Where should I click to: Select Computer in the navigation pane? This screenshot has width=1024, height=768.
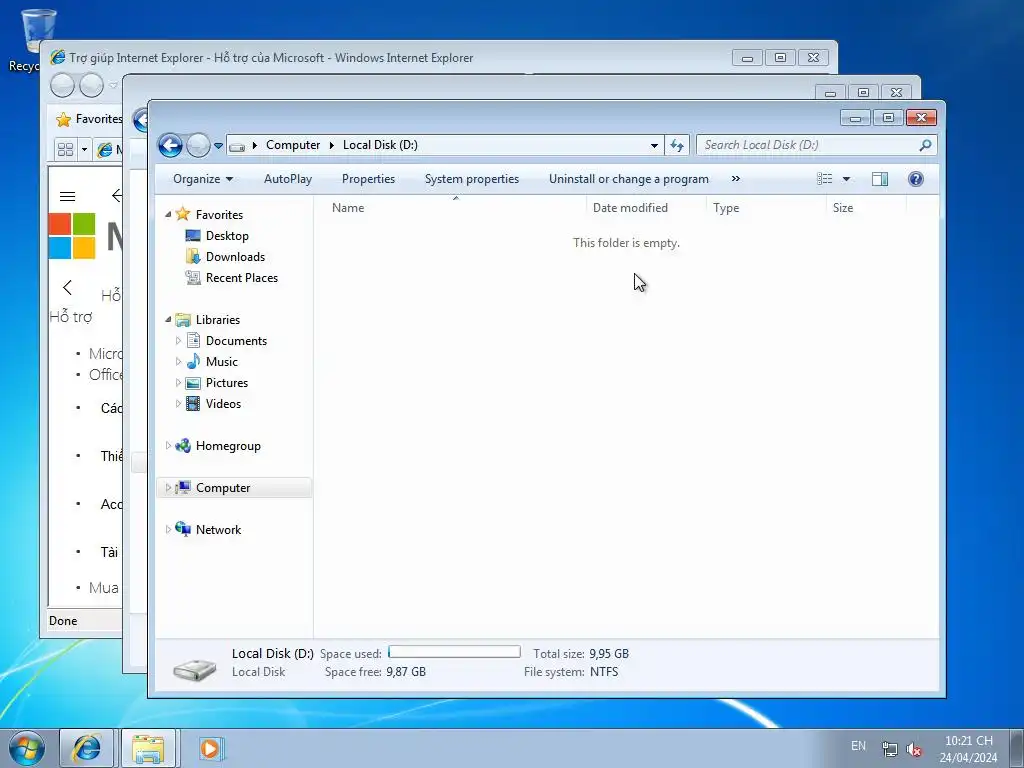[x=223, y=488]
